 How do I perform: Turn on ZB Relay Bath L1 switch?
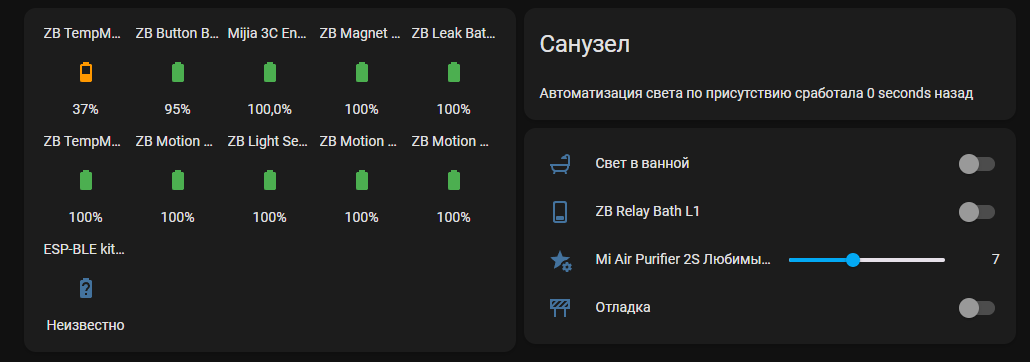(x=977, y=212)
